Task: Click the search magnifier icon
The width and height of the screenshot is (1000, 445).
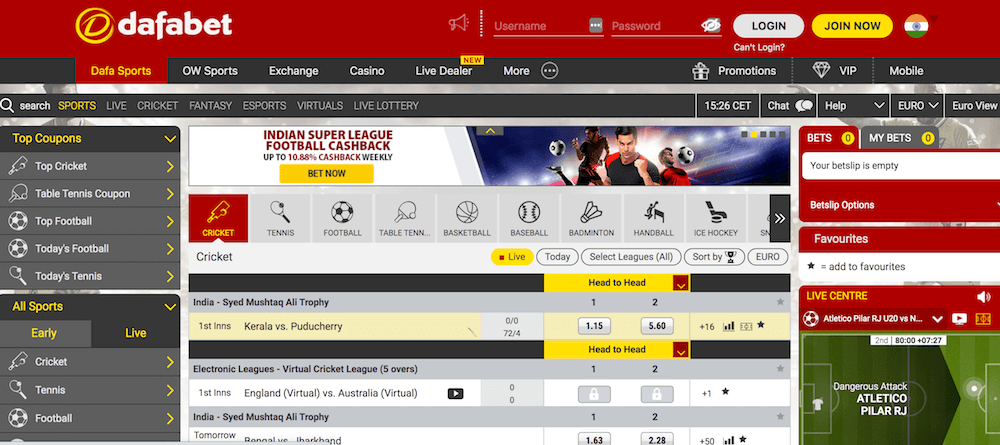Action: 8,105
